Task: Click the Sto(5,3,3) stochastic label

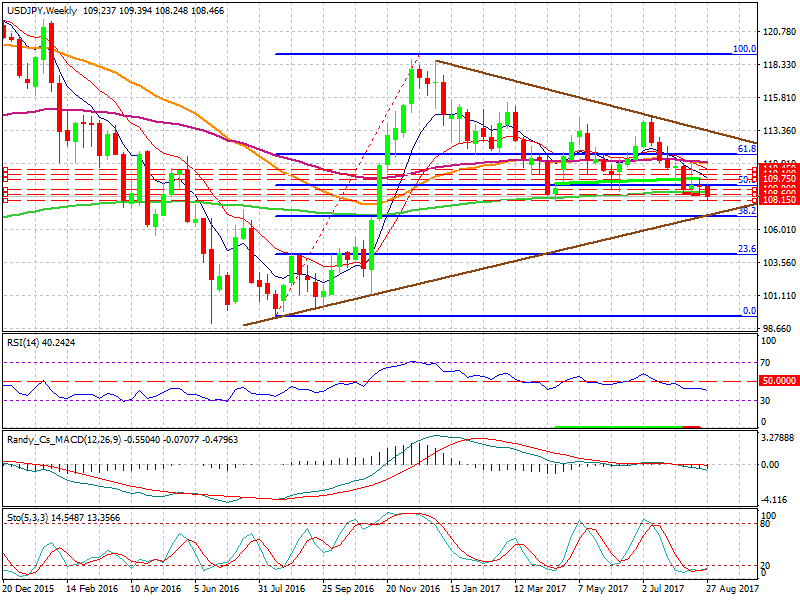Action: tap(28, 515)
